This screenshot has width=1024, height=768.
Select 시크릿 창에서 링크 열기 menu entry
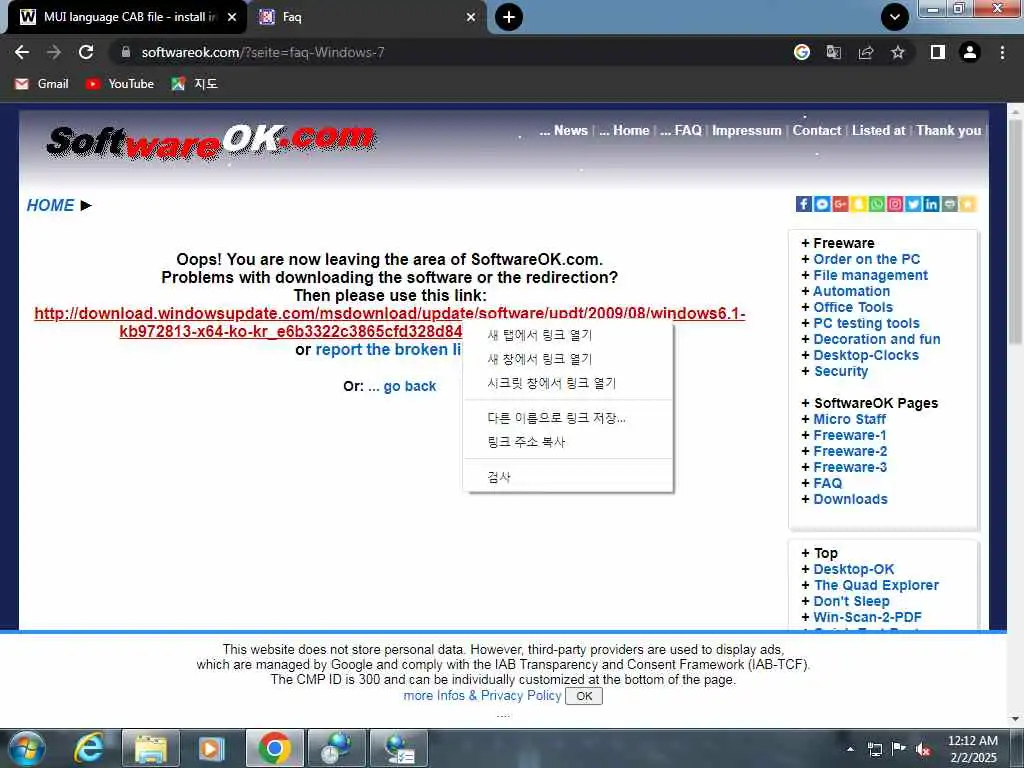click(x=568, y=383)
